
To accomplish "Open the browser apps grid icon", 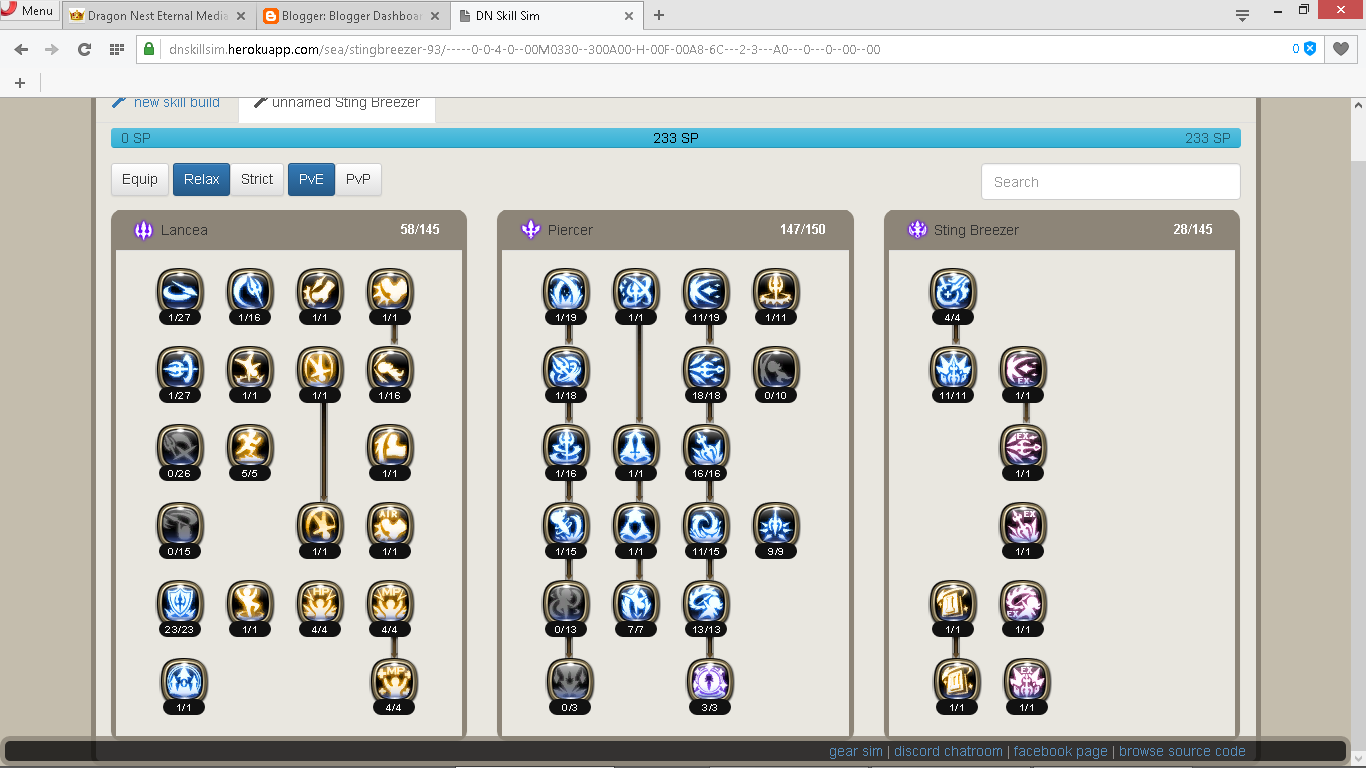I will click(116, 49).
